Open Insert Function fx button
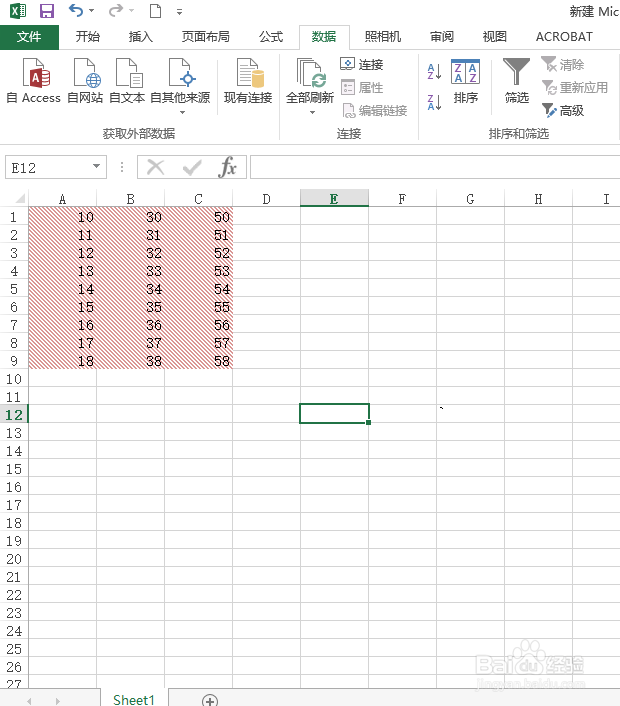 (227, 167)
